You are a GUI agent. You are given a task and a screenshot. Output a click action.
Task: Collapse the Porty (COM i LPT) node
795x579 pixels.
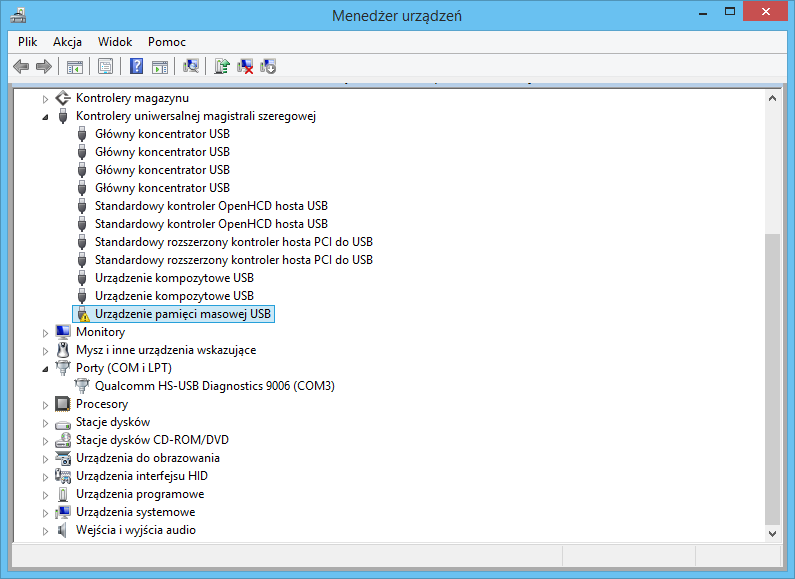click(x=45, y=368)
